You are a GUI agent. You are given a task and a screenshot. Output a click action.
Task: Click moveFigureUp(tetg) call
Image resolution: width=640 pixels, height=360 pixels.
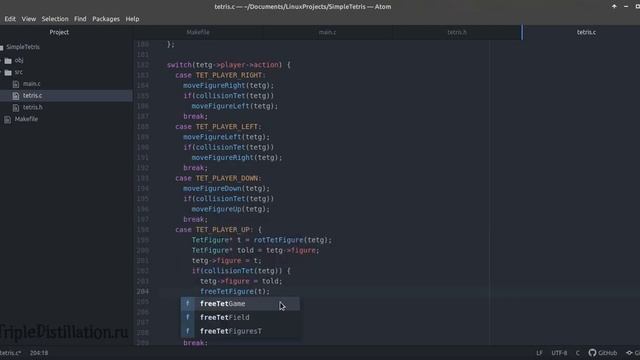(x=231, y=209)
